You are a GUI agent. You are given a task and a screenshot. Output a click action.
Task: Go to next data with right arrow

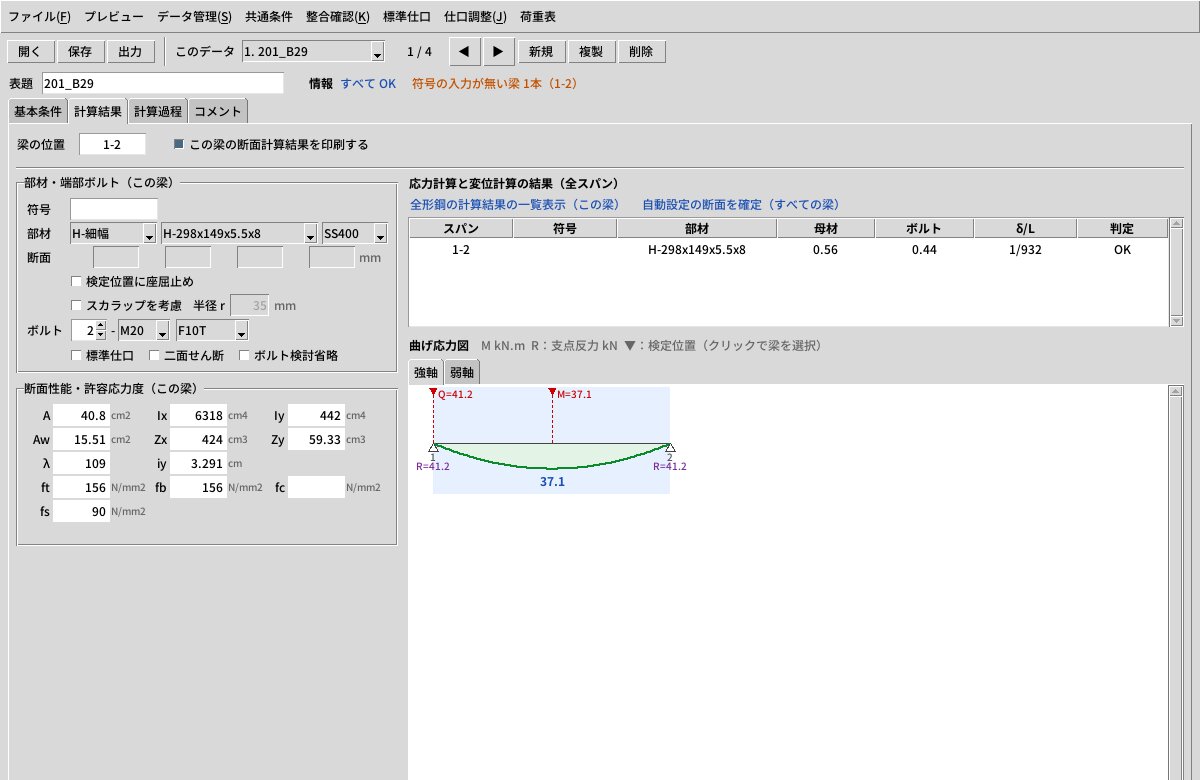pos(499,52)
